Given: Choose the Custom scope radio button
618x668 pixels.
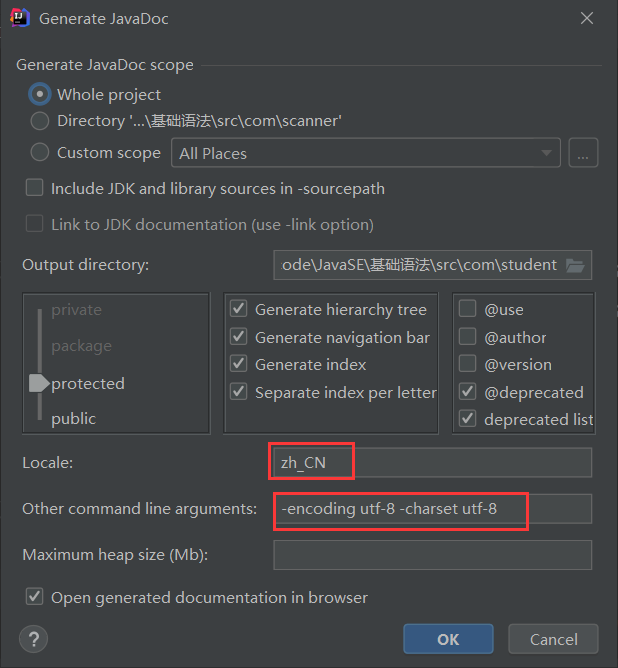Looking at the screenshot, I should [x=40, y=152].
